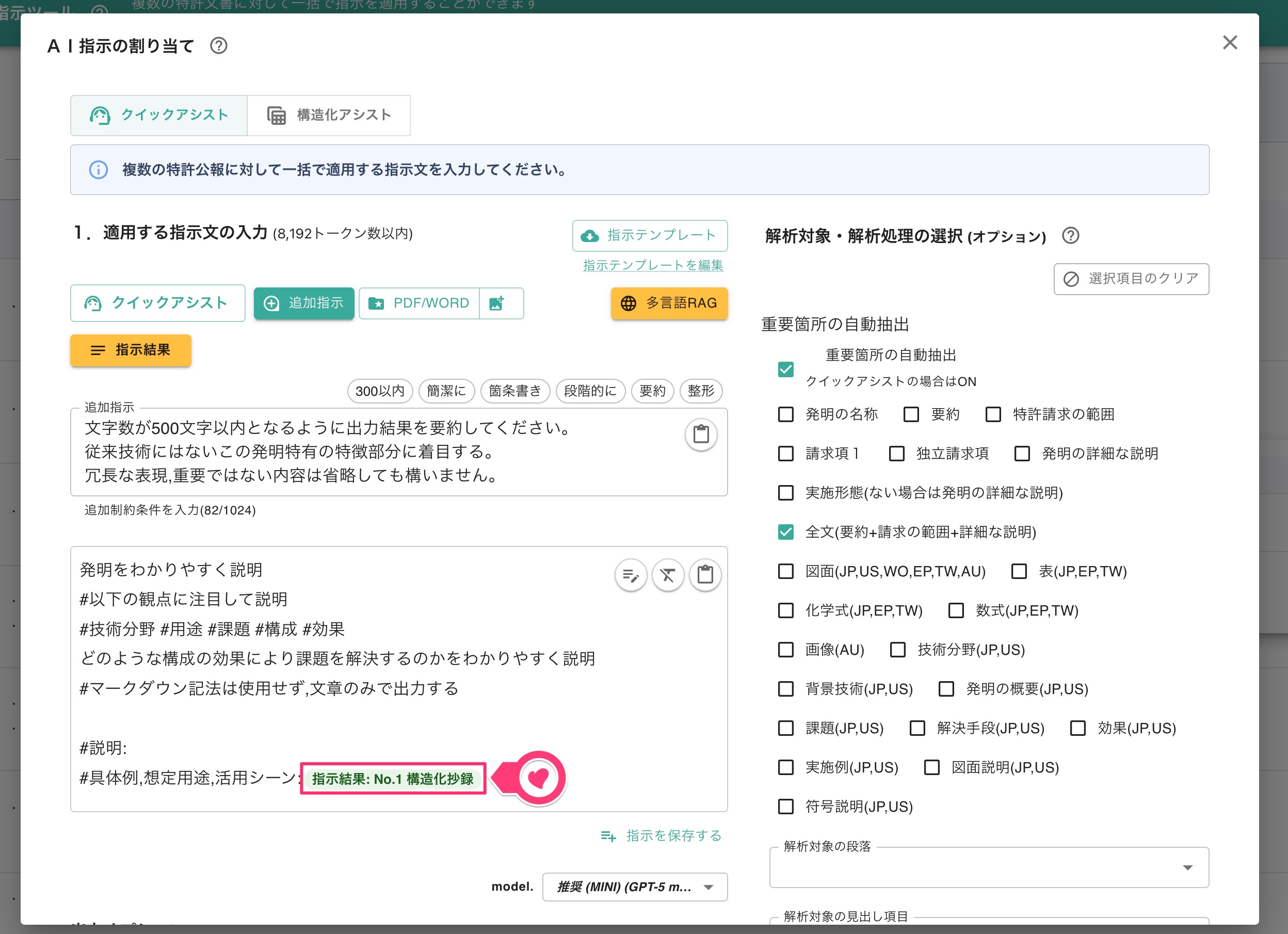
Task: Select the 整形 chip
Action: [x=701, y=391]
